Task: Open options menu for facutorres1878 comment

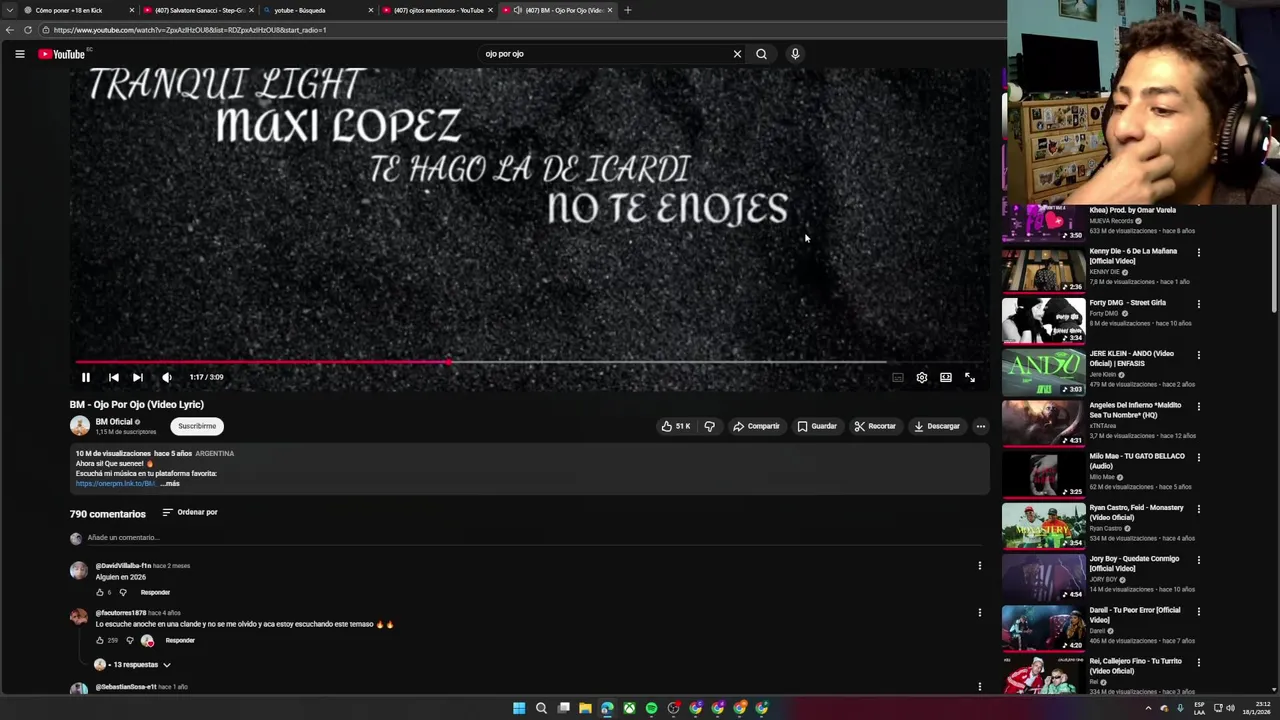Action: pyautogui.click(x=980, y=613)
